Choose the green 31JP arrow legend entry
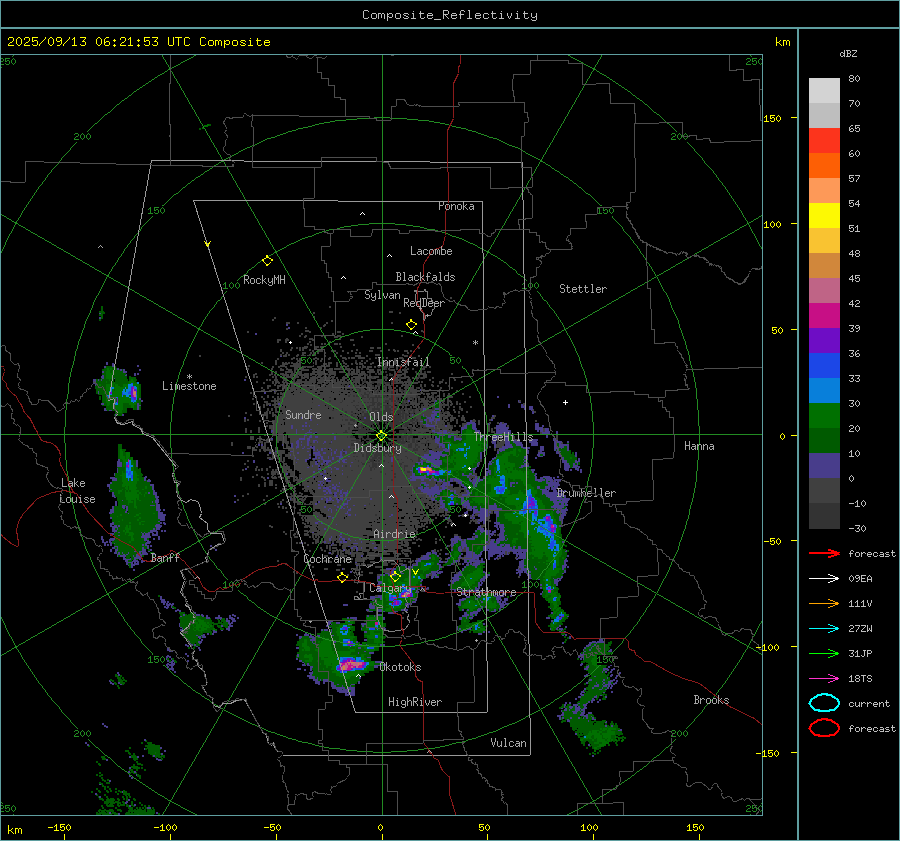 824,653
